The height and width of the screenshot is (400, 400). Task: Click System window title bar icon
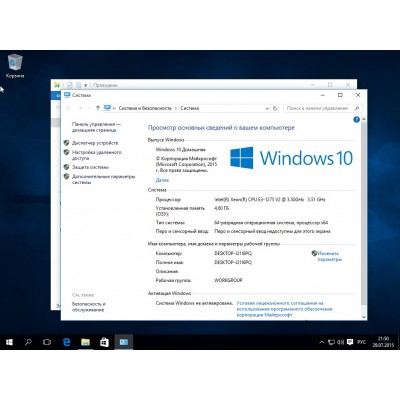pyautogui.click(x=67, y=95)
